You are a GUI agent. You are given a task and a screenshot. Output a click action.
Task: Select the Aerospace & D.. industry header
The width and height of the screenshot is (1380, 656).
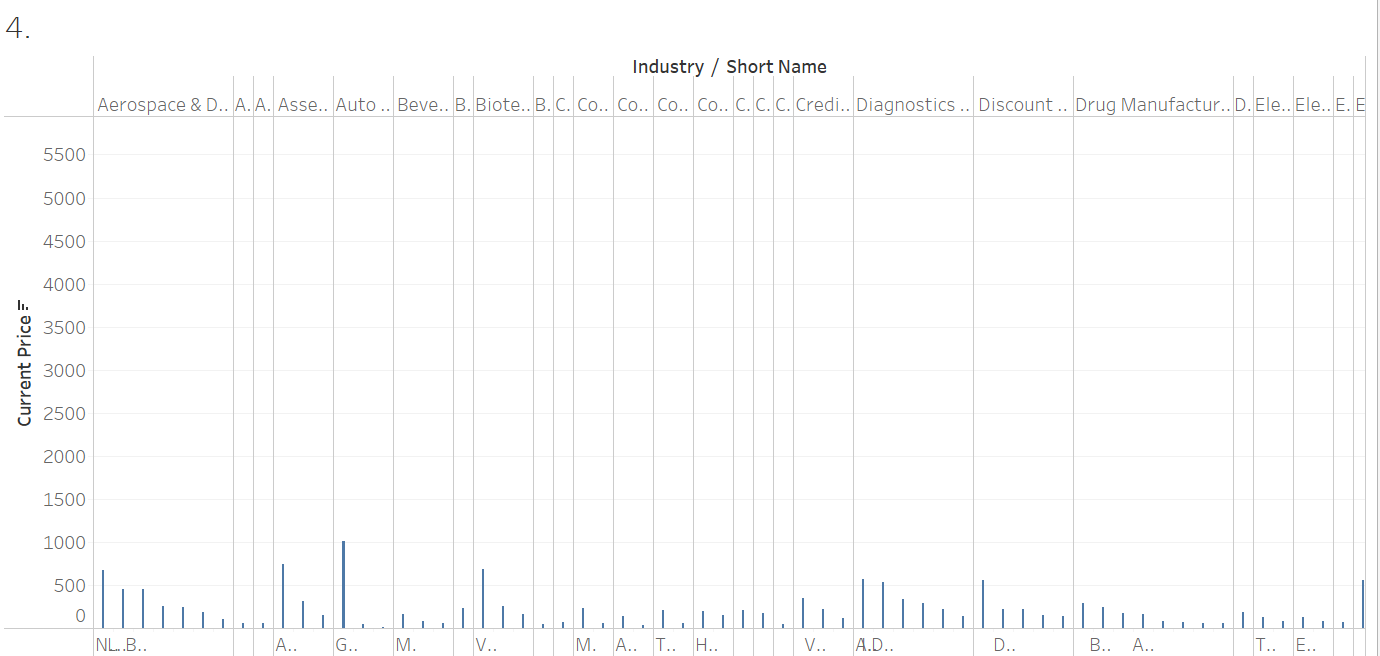[162, 105]
